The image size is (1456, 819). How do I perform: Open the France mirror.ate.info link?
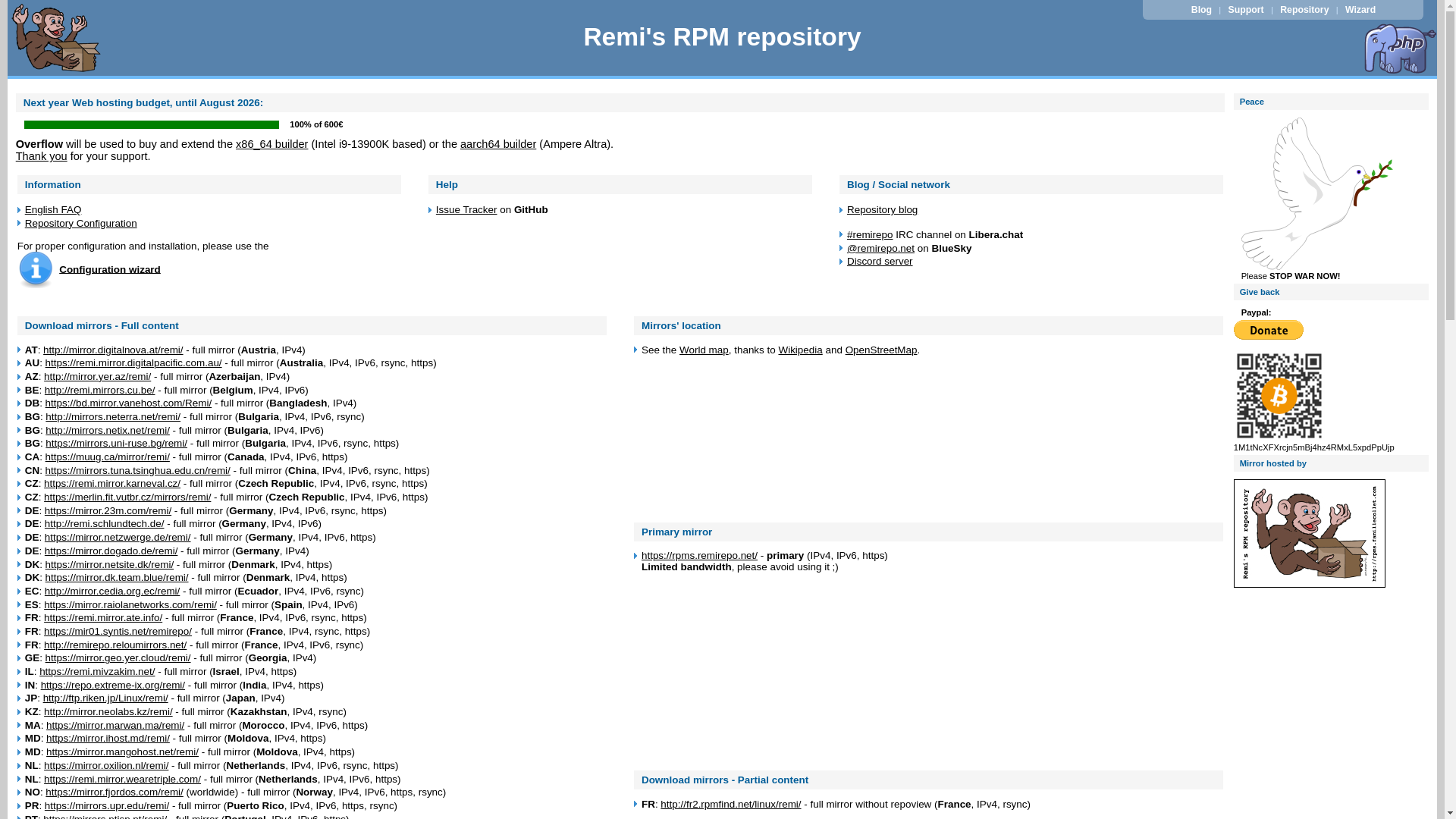coord(103,618)
